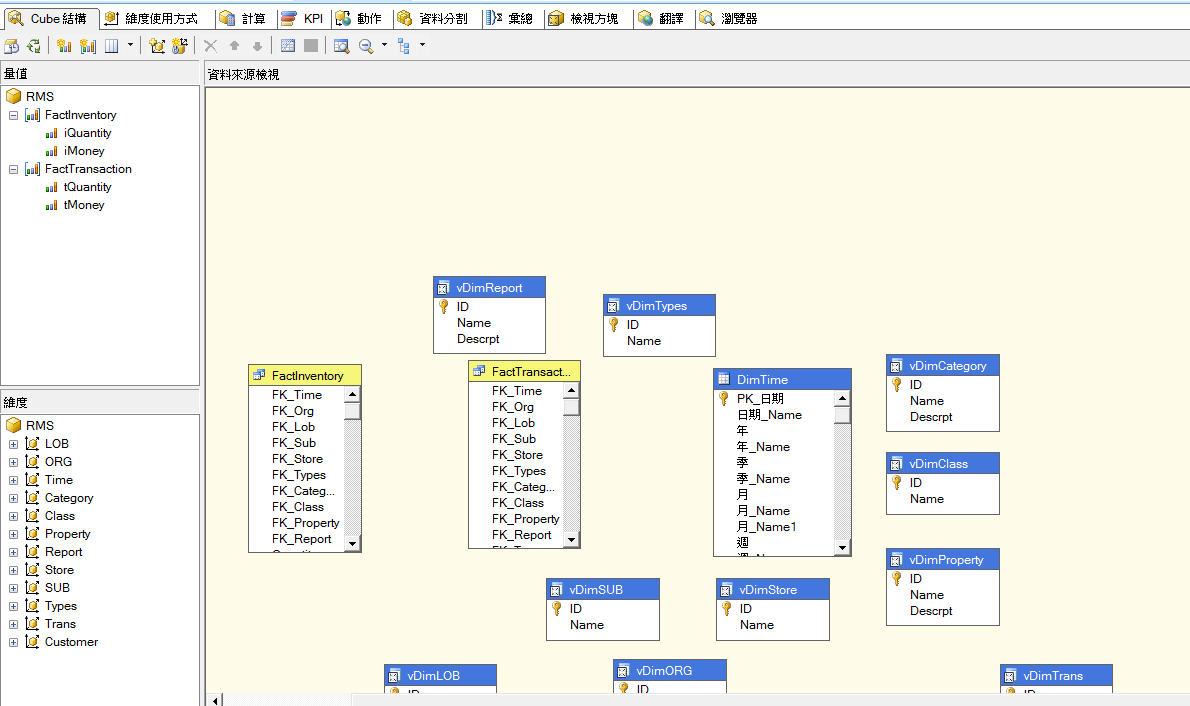This screenshot has height=706, width=1190.
Task: Click the FactInventory table scroll-up arrow
Action: pyautogui.click(x=352, y=395)
